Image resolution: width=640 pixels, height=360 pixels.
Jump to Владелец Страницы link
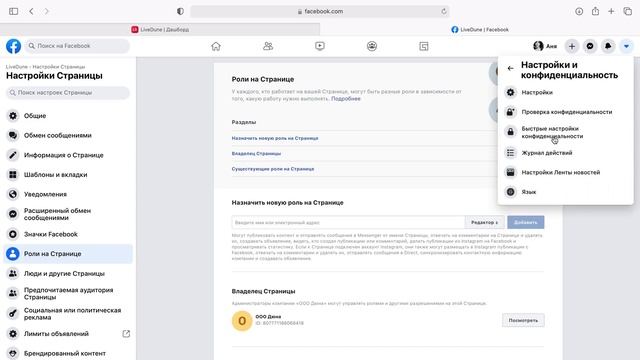pos(256,153)
